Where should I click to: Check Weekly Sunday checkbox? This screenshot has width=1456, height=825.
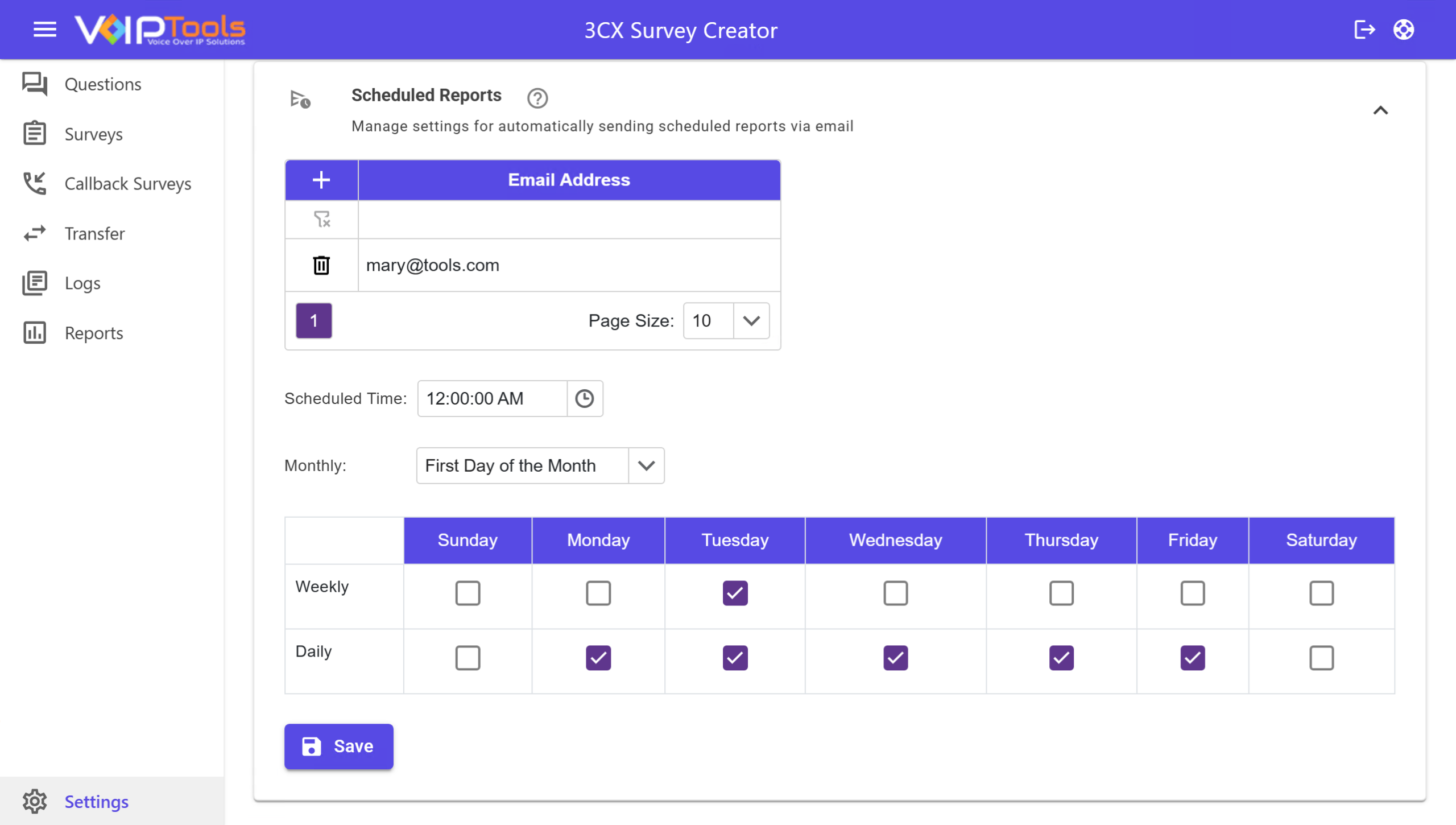tap(468, 593)
